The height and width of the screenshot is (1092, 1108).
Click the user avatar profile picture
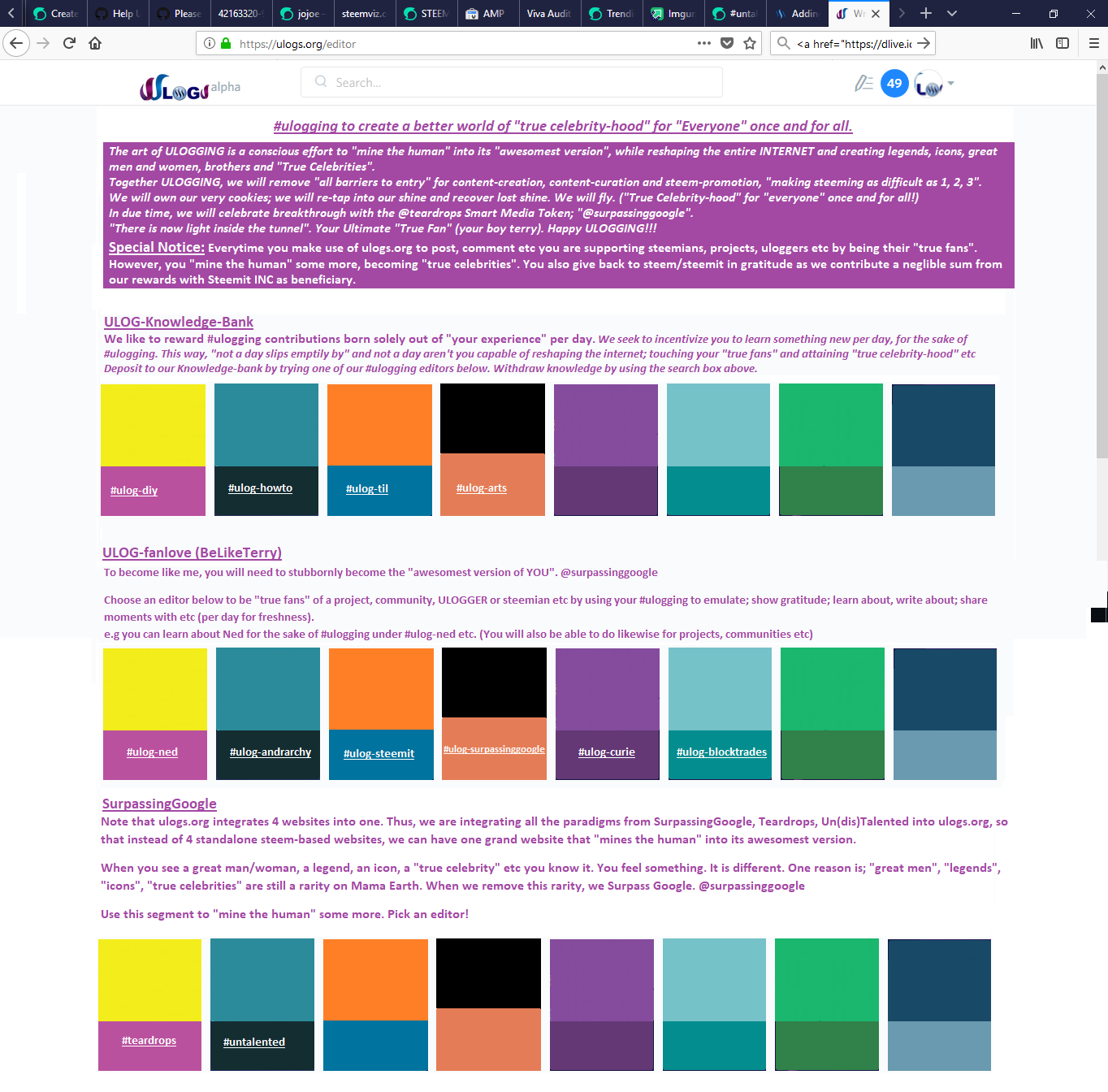click(928, 83)
